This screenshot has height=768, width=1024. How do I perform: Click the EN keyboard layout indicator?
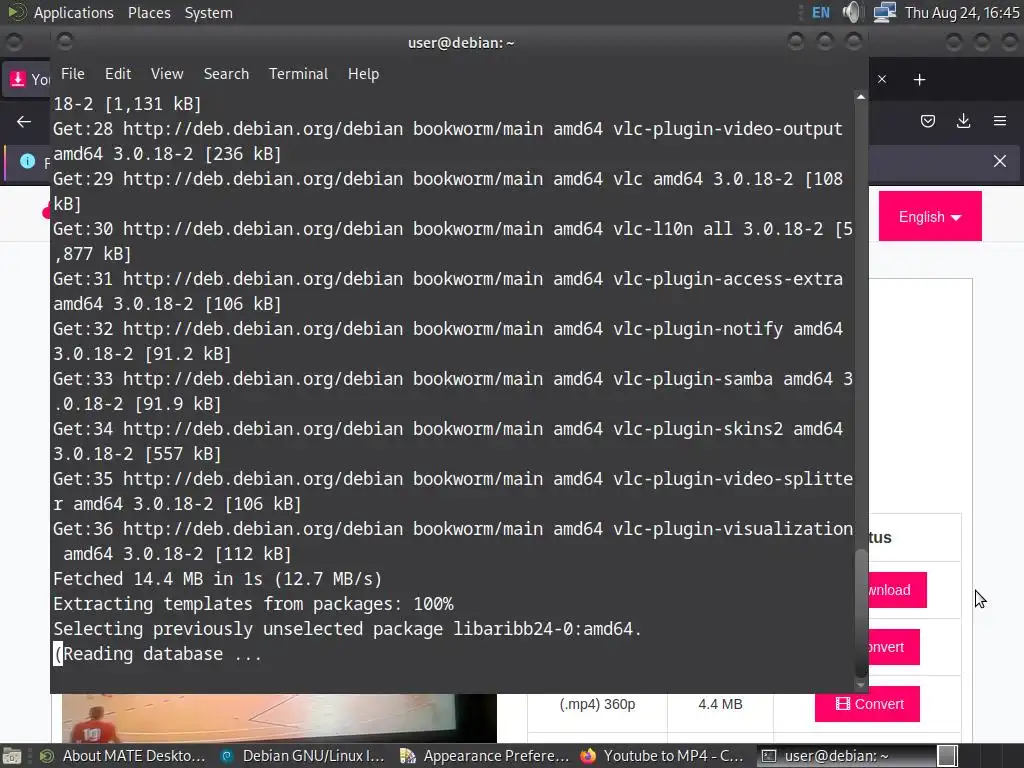(x=821, y=12)
